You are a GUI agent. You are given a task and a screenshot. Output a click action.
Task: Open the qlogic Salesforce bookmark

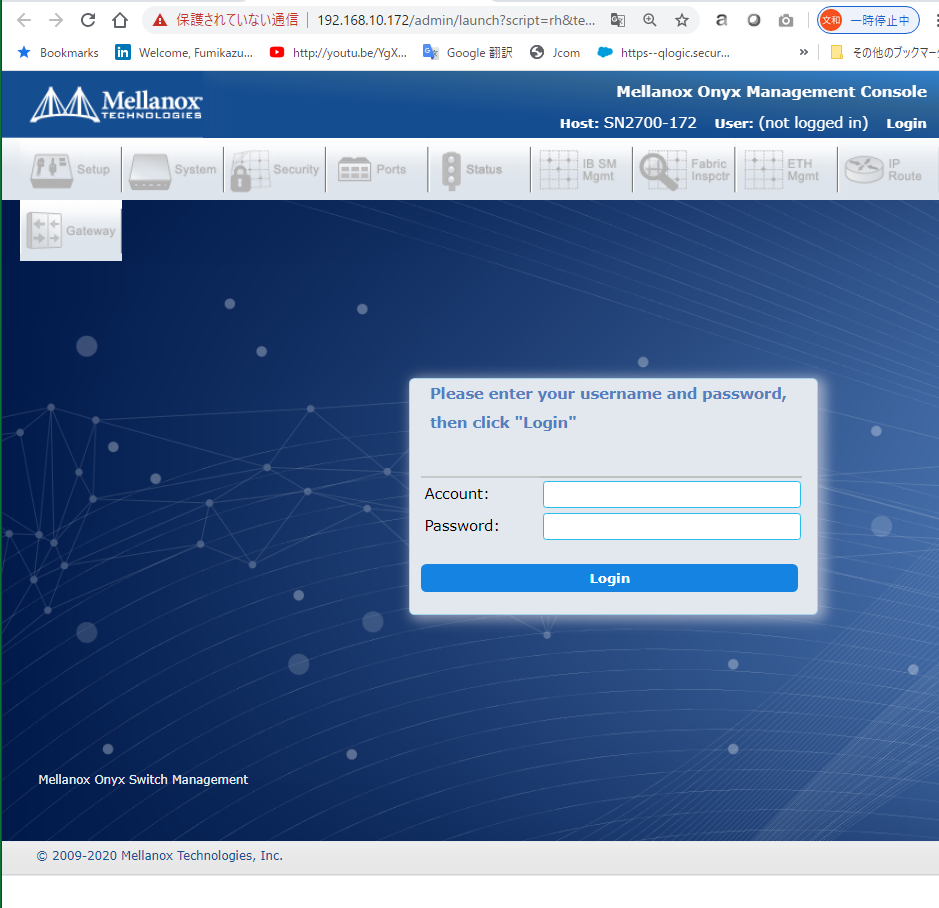(664, 53)
